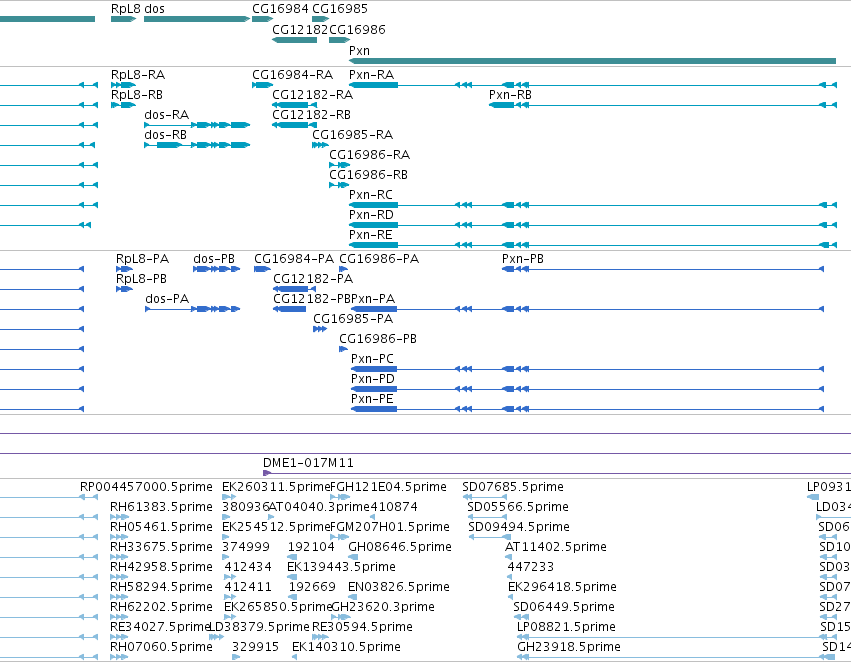Click the CG16986-RB transcript label
Screen dimensions: 851x662
point(369,175)
